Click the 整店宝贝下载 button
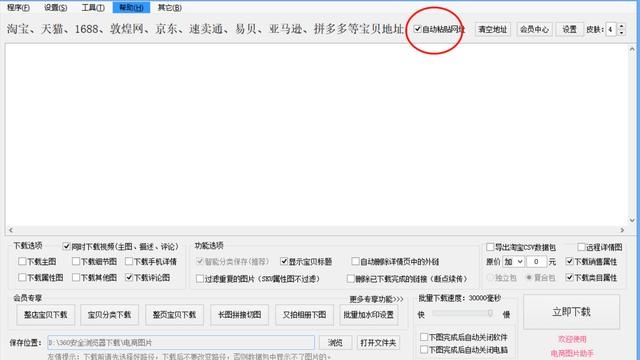Screen dimensions: 640x360 click(45, 315)
